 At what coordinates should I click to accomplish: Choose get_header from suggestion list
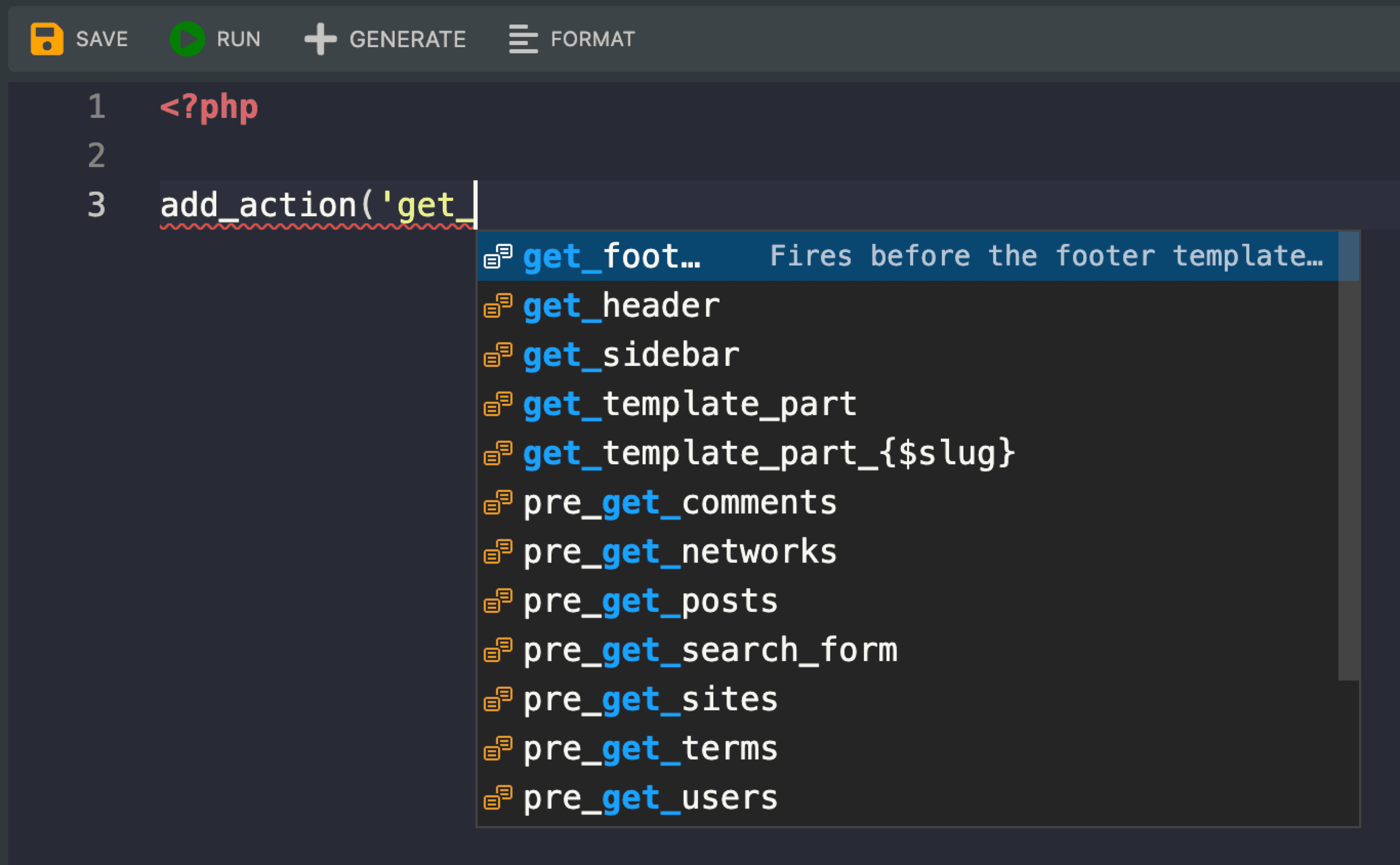coord(908,305)
